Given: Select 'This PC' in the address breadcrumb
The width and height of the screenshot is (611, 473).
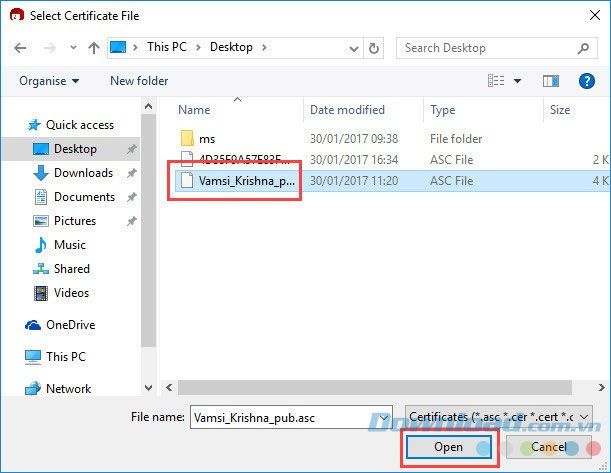Looking at the screenshot, I should (167, 47).
